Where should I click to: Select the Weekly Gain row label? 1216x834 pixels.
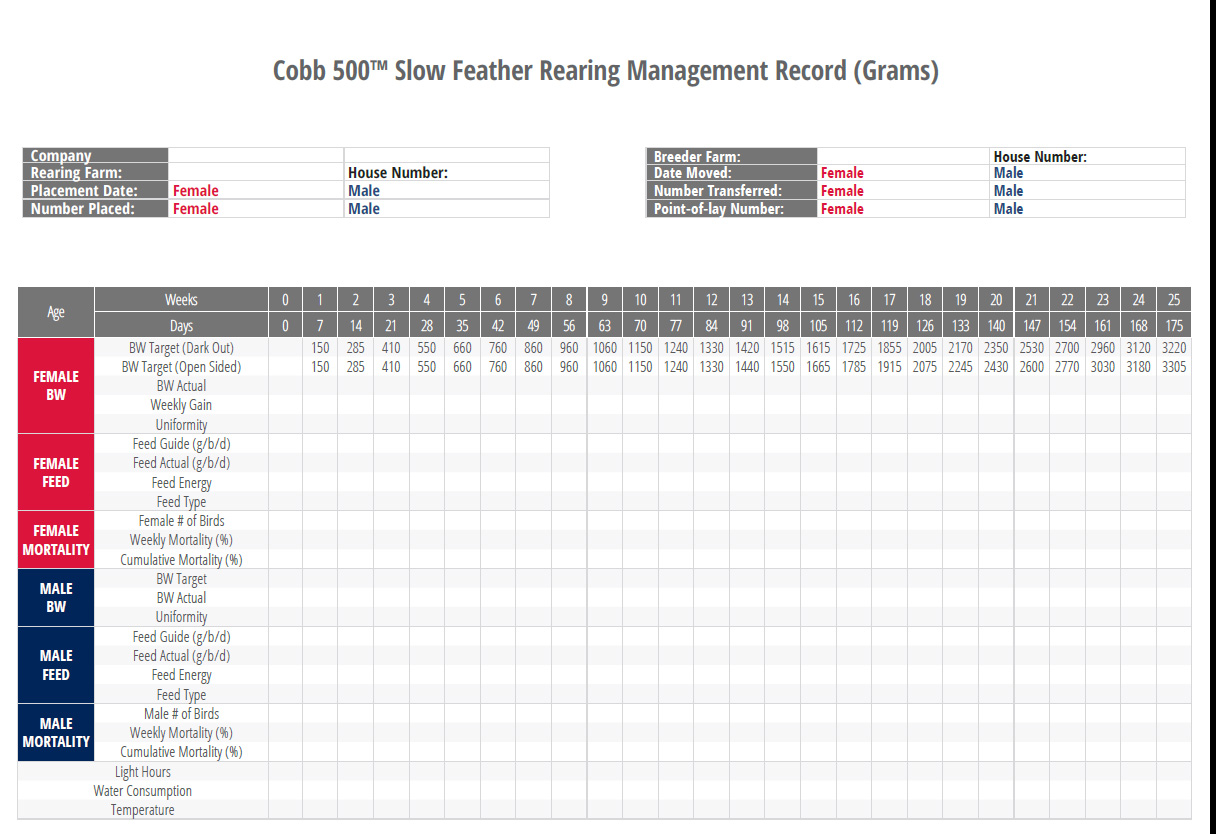[x=181, y=405]
